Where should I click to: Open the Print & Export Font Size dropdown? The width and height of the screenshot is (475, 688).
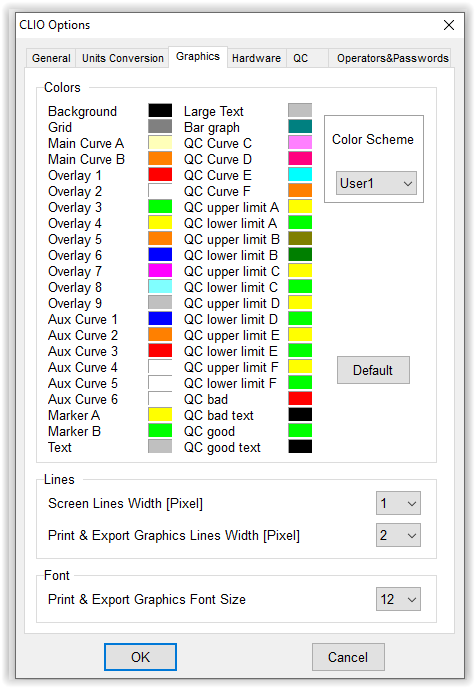click(x=398, y=599)
